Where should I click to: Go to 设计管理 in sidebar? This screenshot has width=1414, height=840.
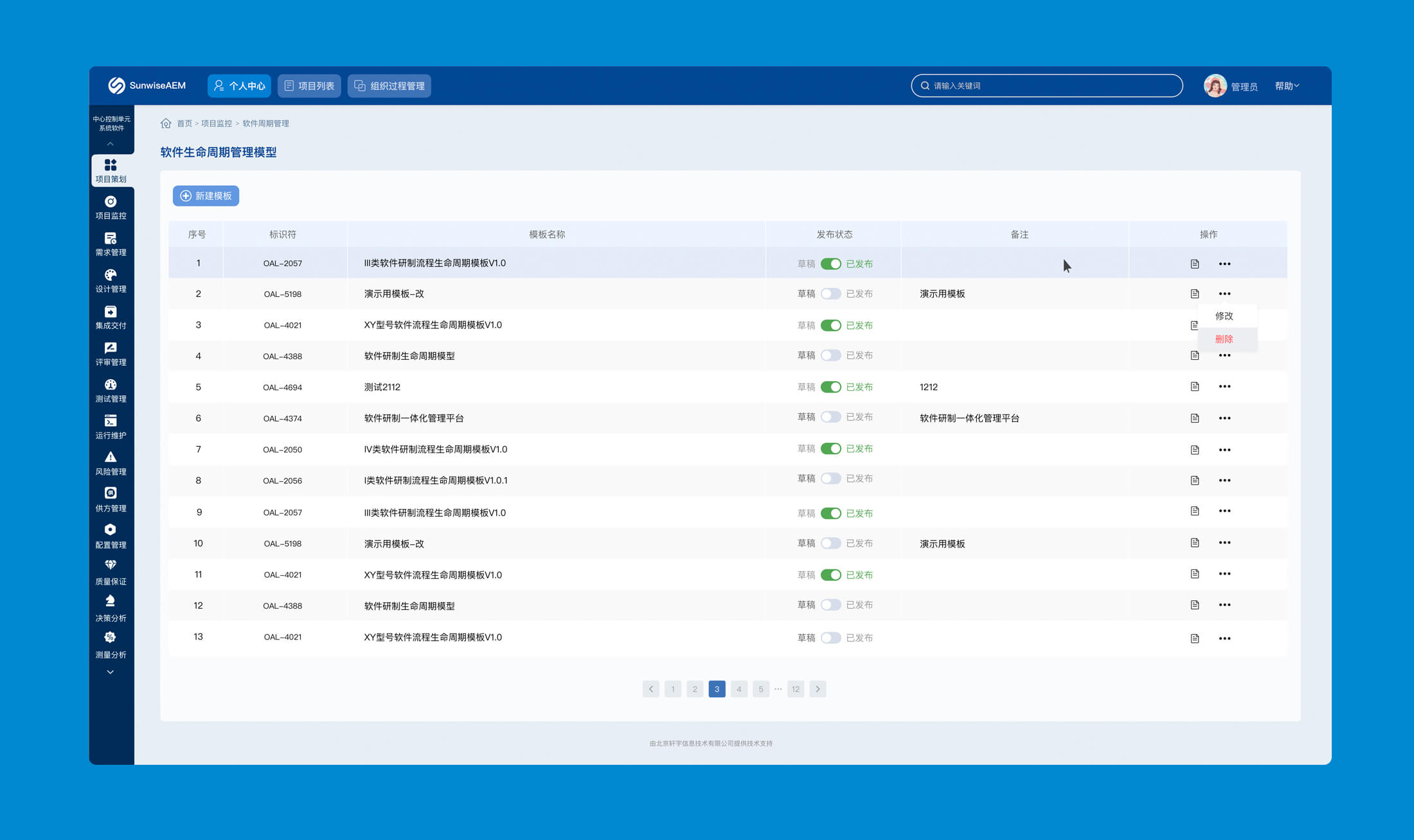(x=111, y=281)
